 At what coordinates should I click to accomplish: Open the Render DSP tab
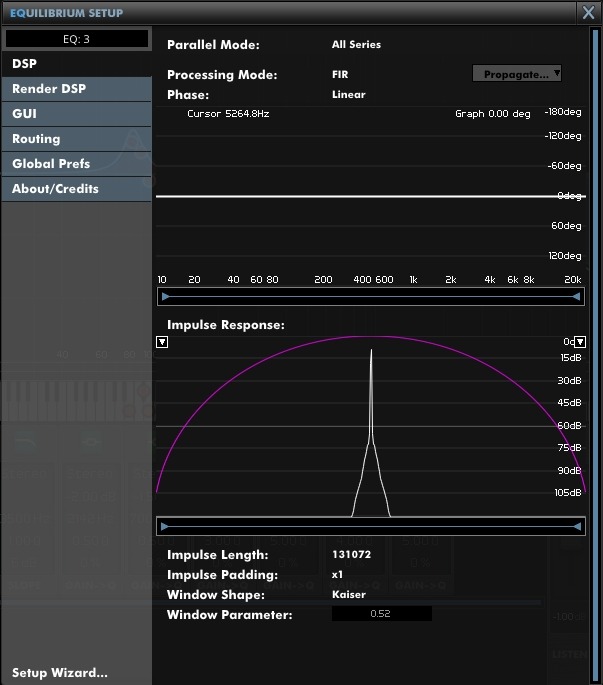tap(76, 89)
